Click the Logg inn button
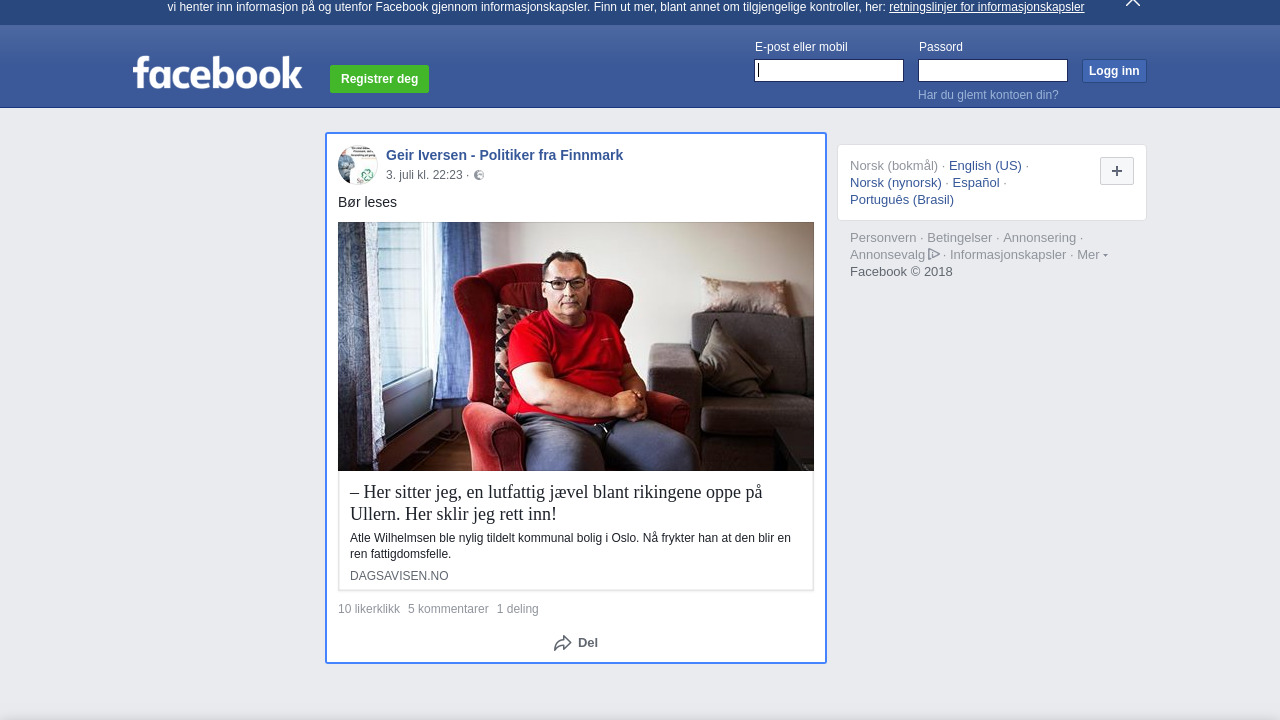 [x=1114, y=71]
